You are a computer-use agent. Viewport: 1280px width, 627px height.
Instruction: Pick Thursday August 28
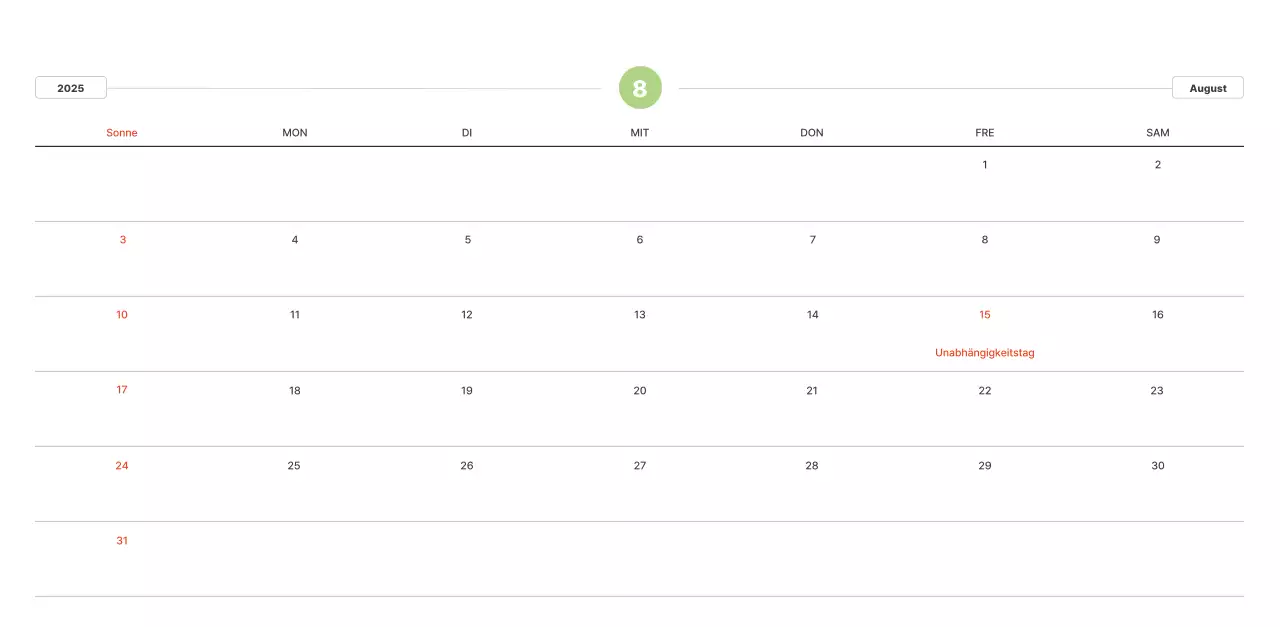click(x=812, y=466)
